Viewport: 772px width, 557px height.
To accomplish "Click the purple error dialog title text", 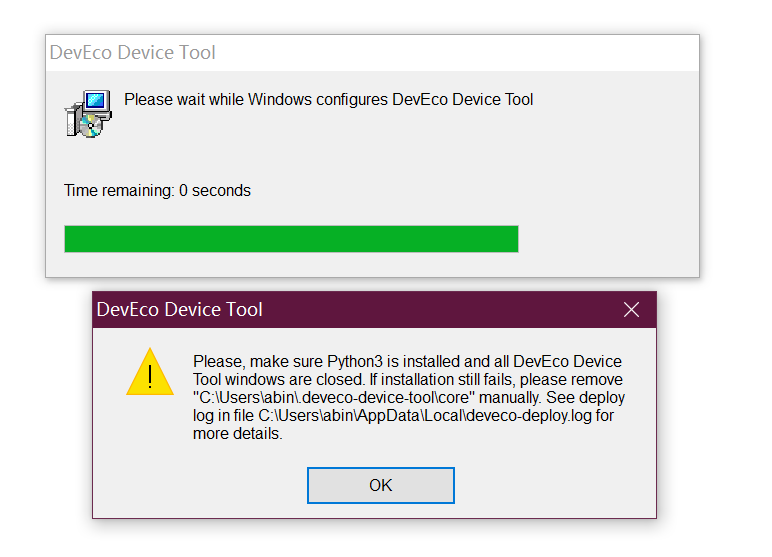I will click(180, 310).
